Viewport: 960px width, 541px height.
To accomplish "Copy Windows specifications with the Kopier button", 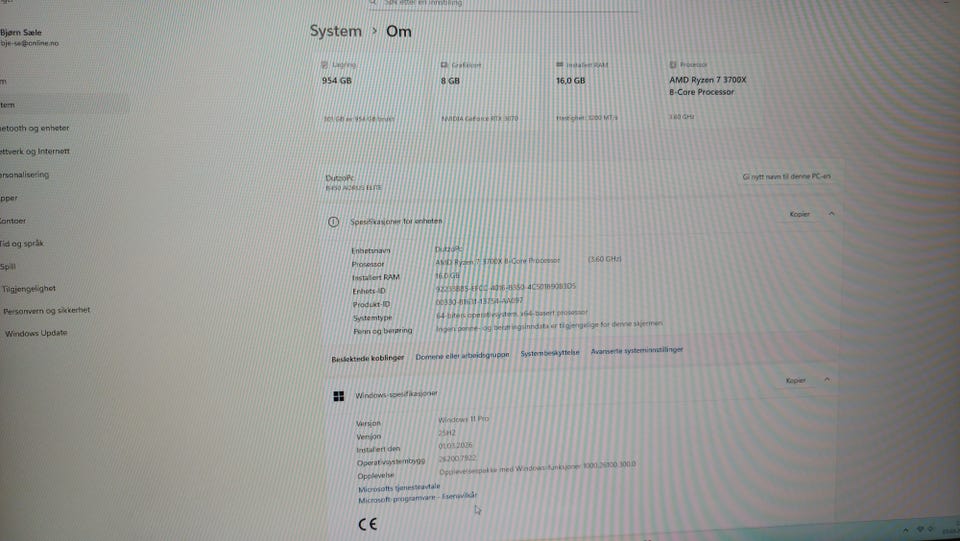I will pyautogui.click(x=795, y=380).
